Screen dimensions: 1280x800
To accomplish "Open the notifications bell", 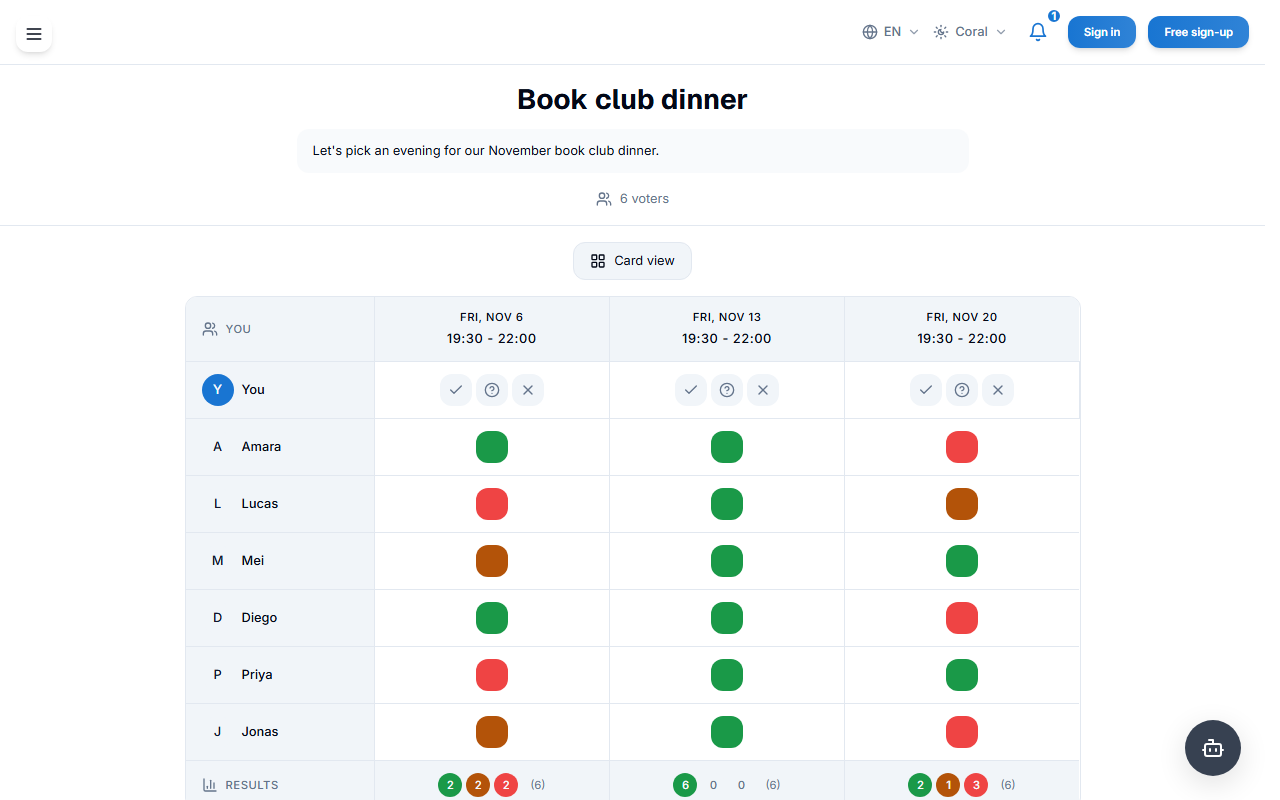I will [1038, 32].
